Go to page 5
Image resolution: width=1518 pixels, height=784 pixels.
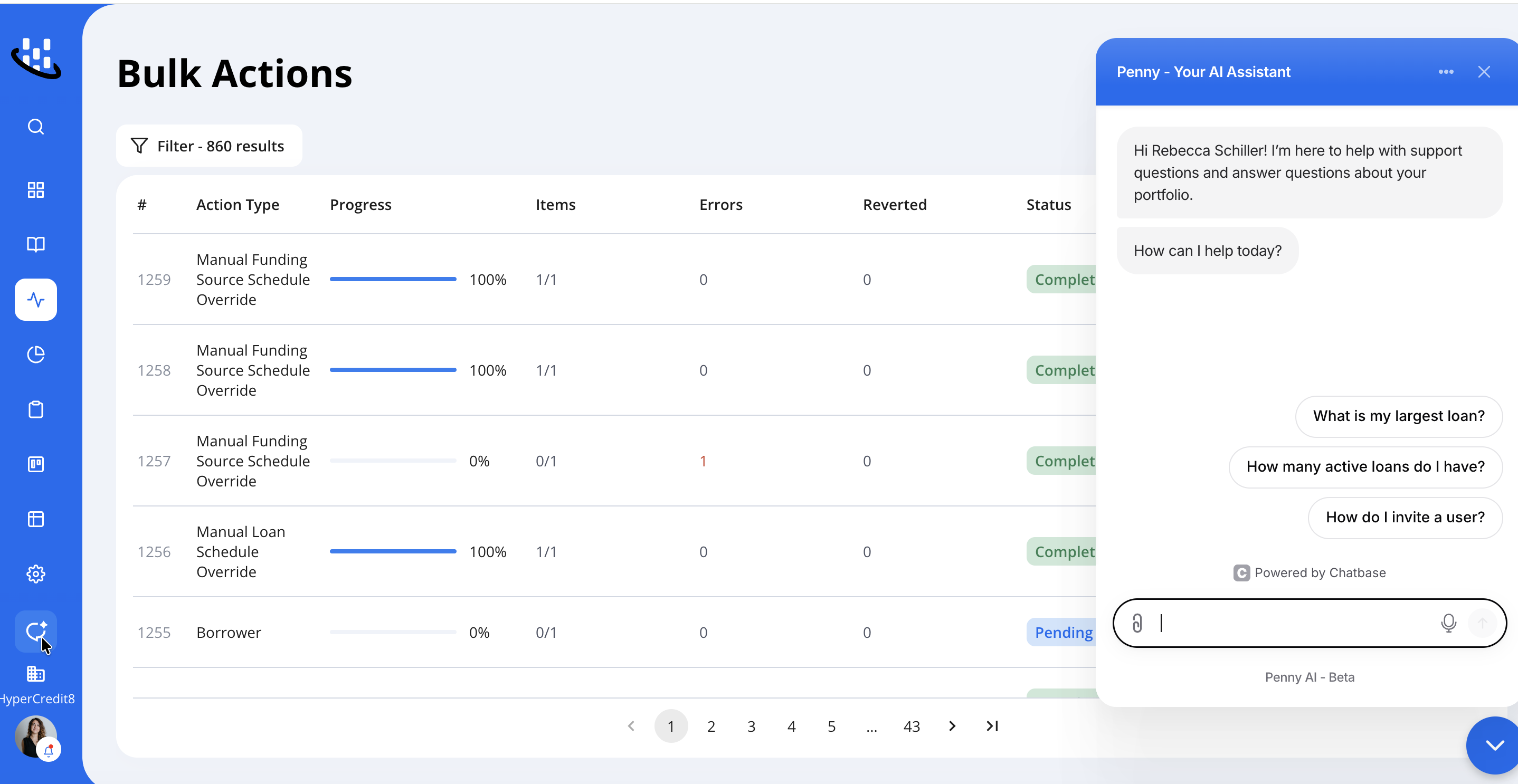(x=831, y=725)
